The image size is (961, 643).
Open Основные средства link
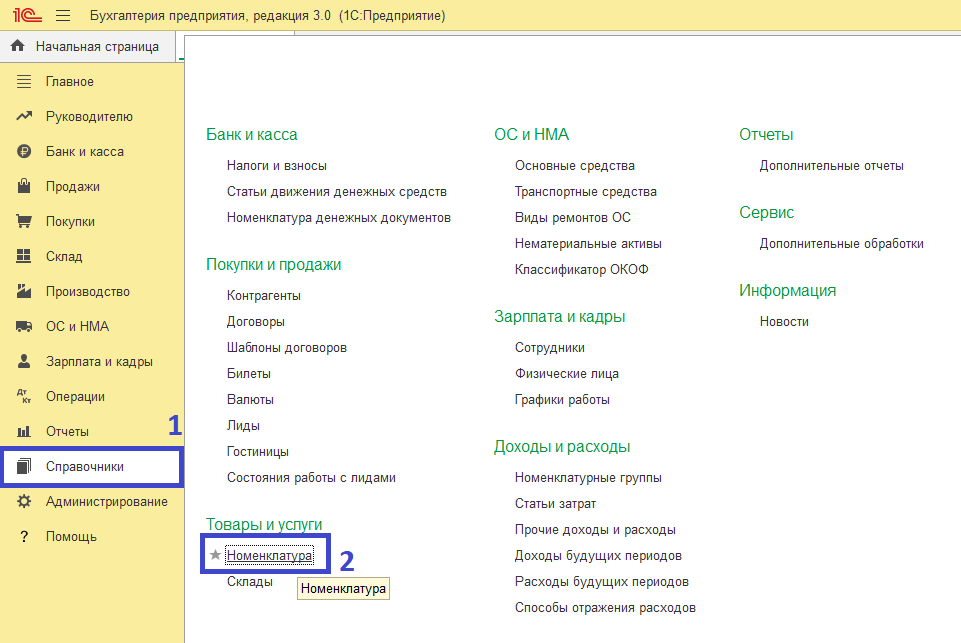pos(575,165)
